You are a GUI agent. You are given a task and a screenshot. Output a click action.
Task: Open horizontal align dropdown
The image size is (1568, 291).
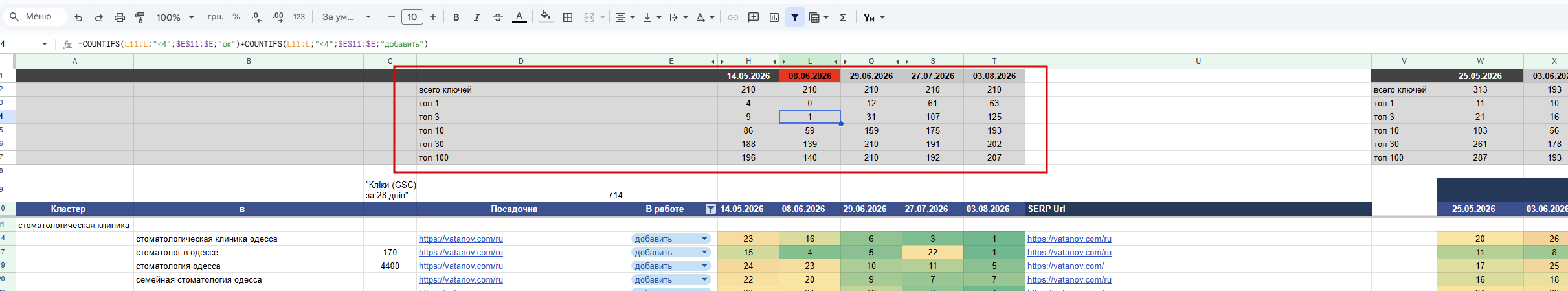[625, 17]
